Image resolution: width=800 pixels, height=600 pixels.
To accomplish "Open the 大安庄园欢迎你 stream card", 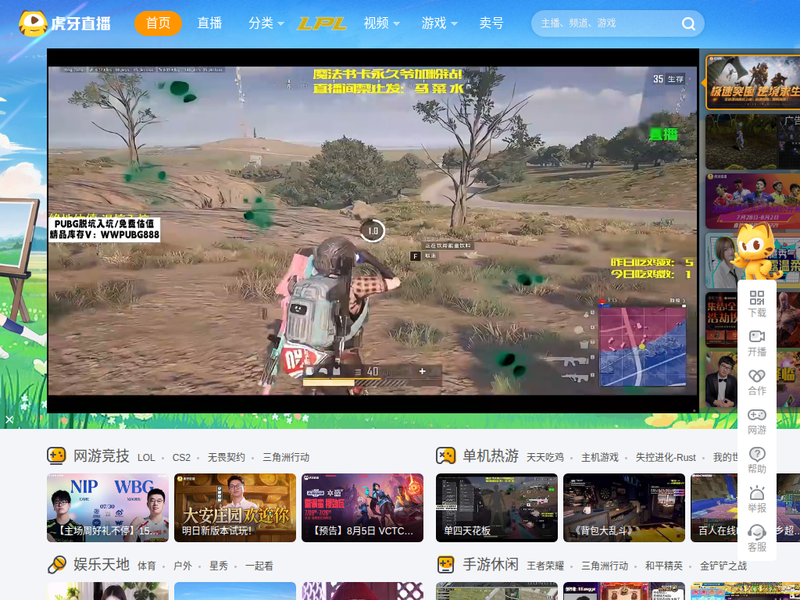I will tap(235, 508).
